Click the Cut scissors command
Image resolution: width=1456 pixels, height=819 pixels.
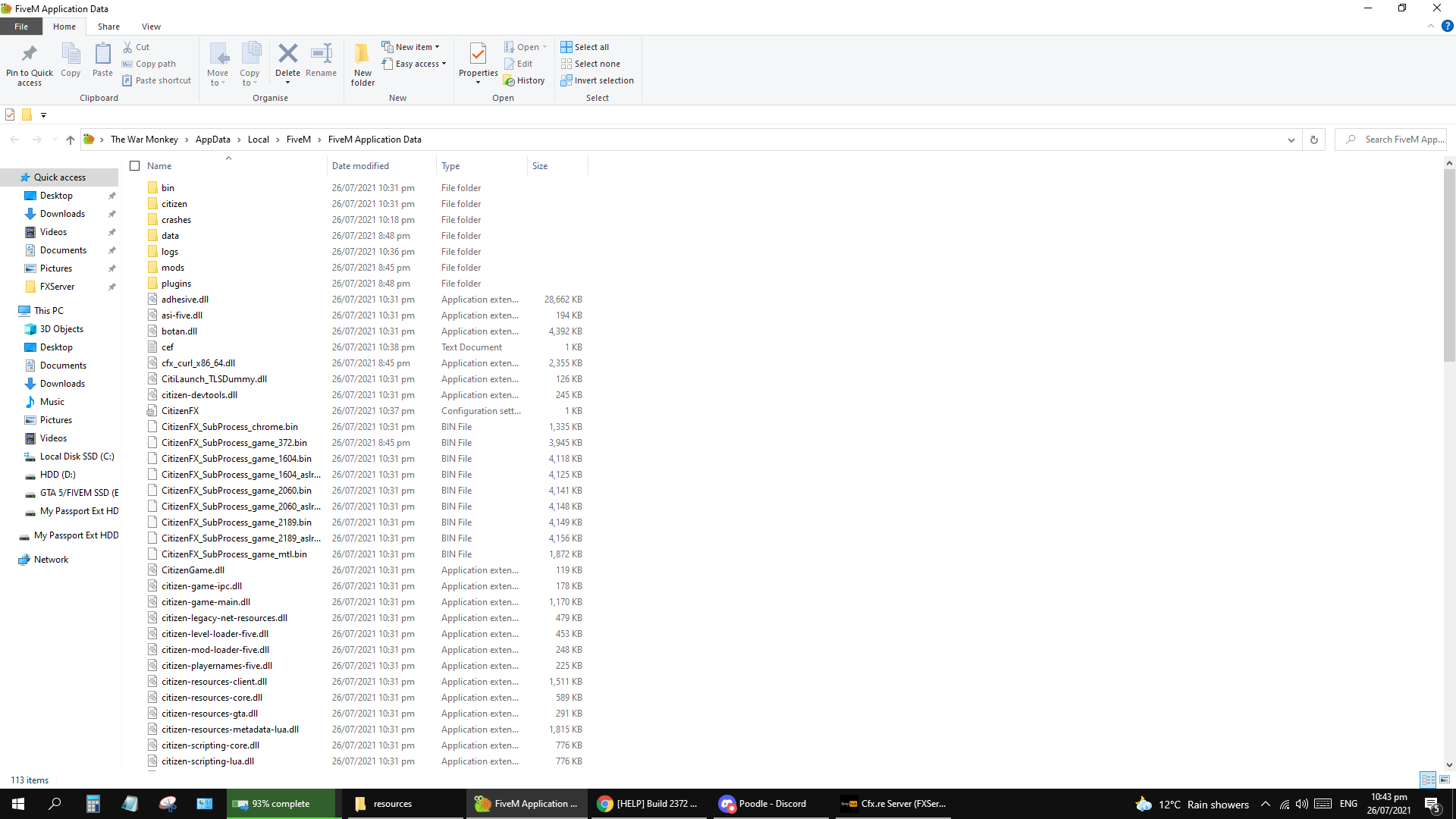tap(136, 47)
